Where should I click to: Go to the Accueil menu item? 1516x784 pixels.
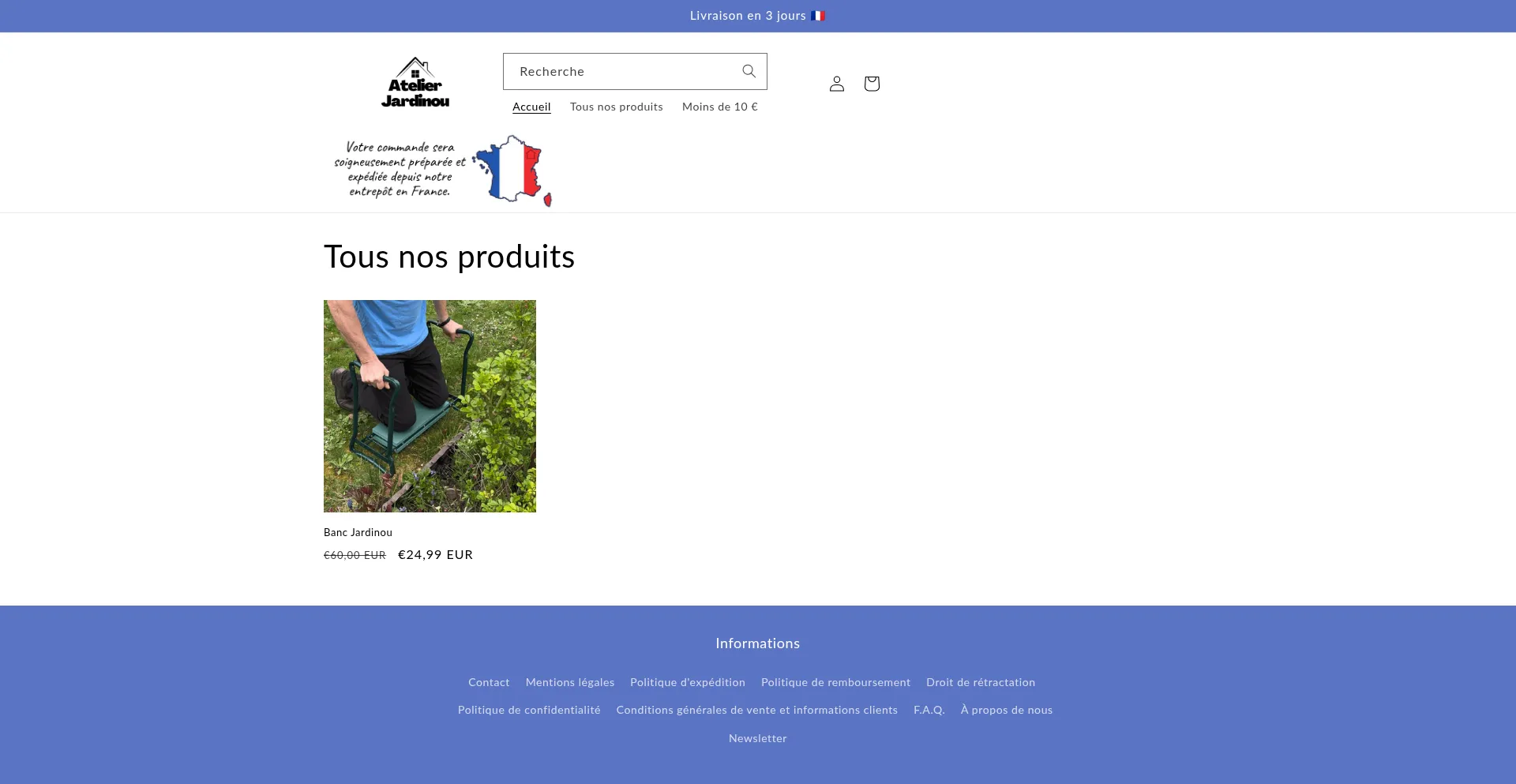[x=531, y=107]
